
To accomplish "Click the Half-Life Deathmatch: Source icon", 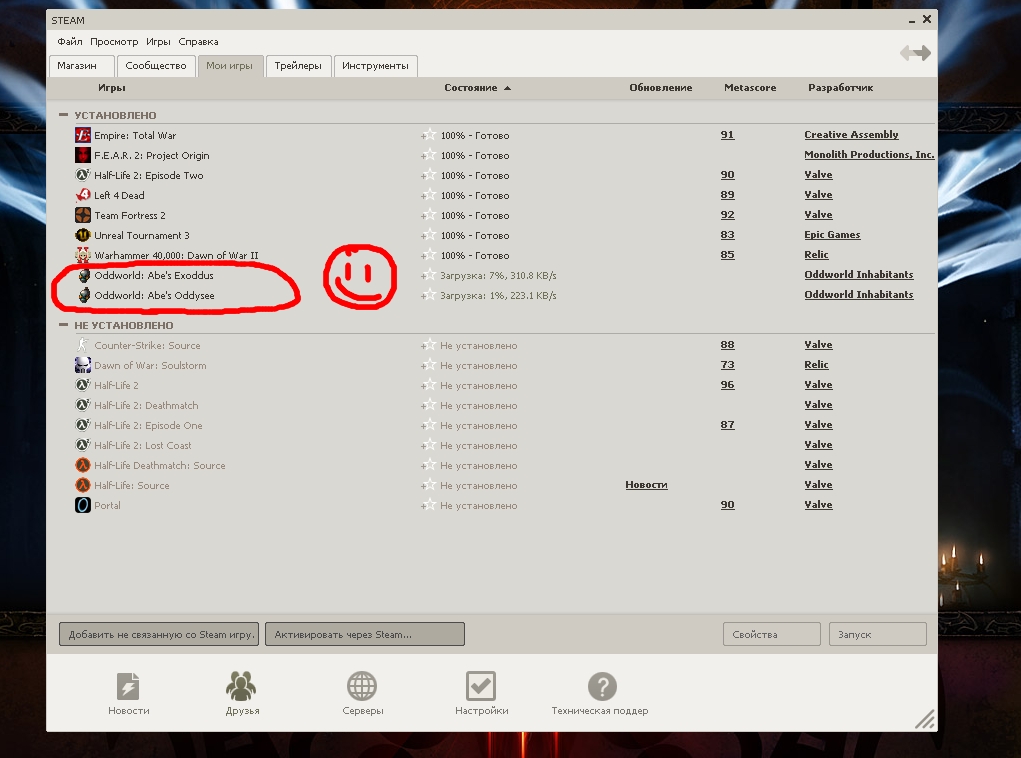I will click(83, 465).
